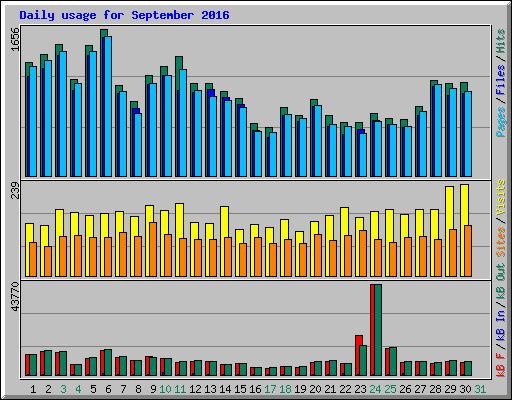
Task: Select green day label "17"
Action: (270, 389)
